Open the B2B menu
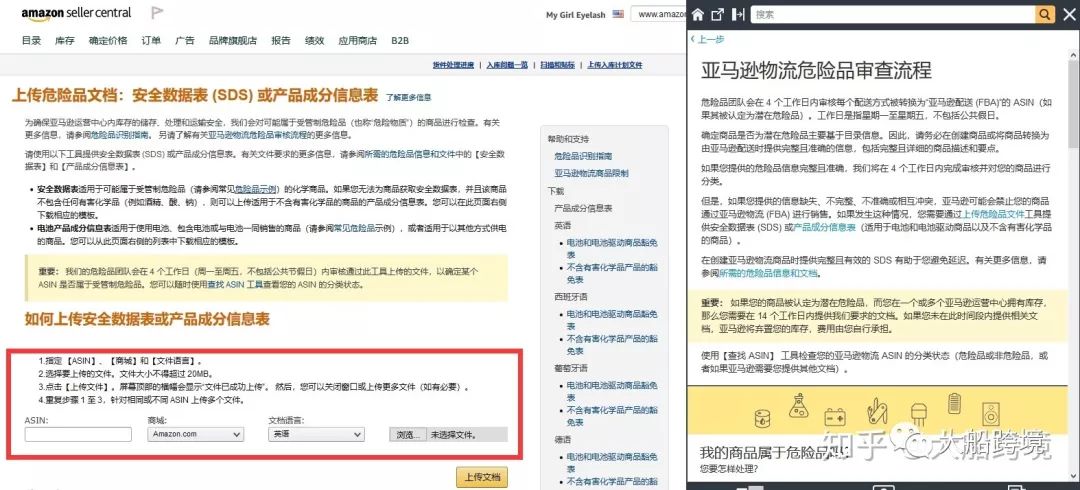 (x=400, y=41)
